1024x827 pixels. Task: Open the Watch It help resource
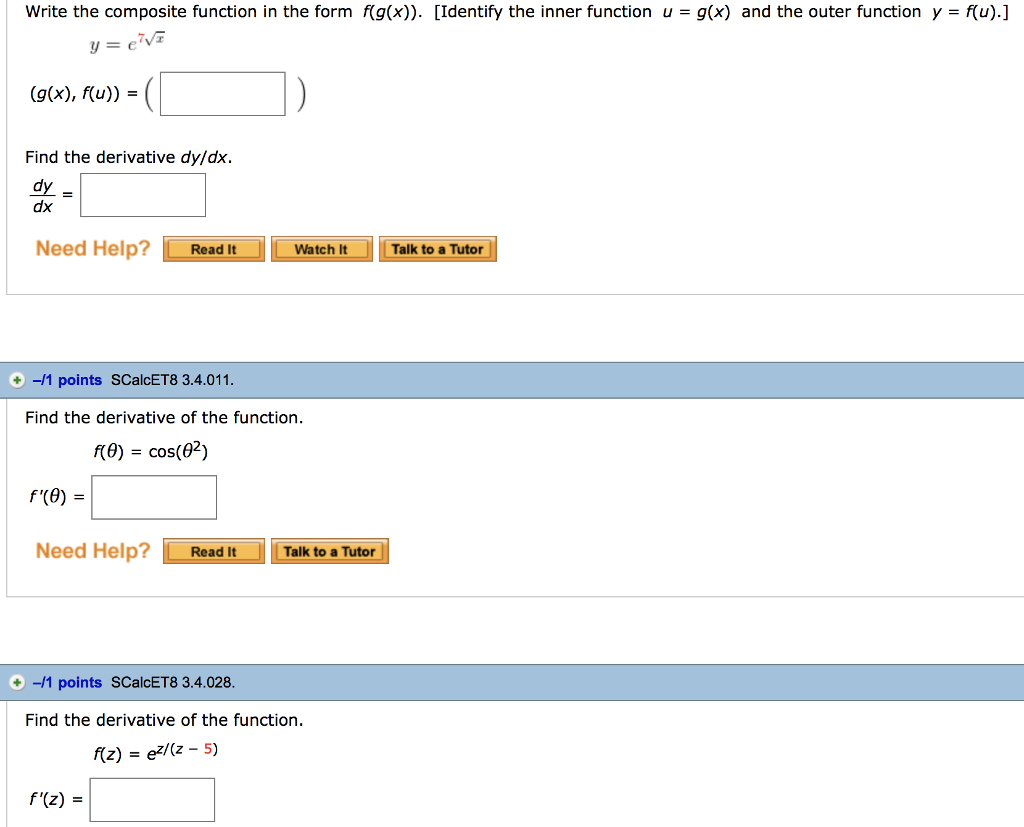[x=321, y=248]
